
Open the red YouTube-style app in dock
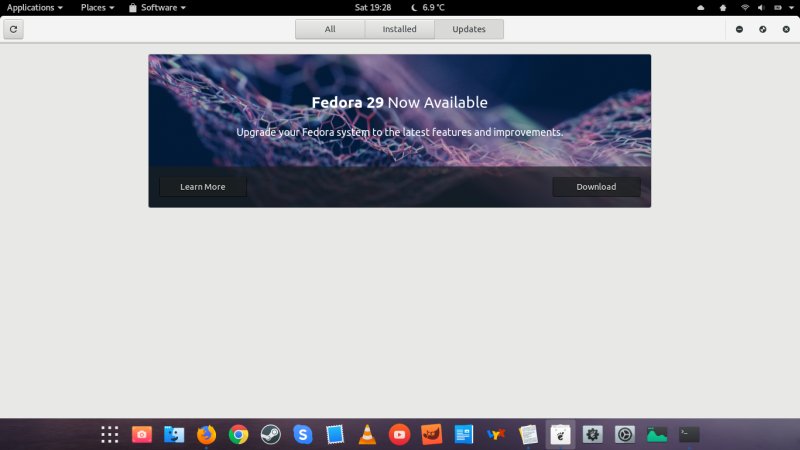(x=399, y=435)
